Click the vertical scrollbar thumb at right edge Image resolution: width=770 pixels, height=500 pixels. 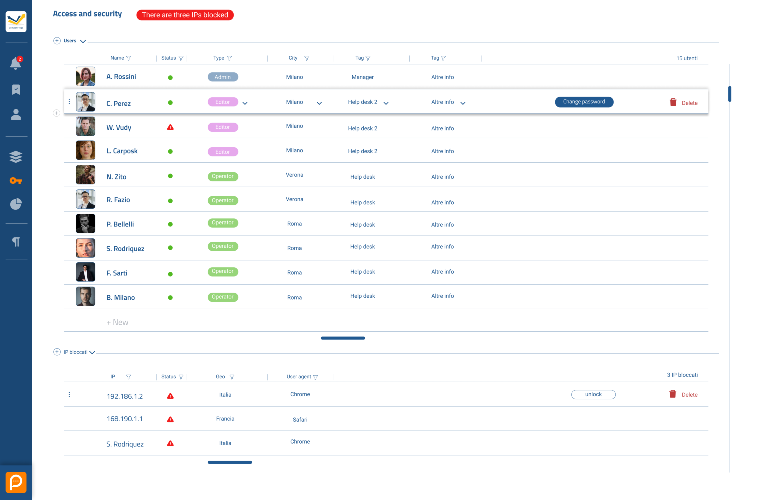[x=729, y=94]
